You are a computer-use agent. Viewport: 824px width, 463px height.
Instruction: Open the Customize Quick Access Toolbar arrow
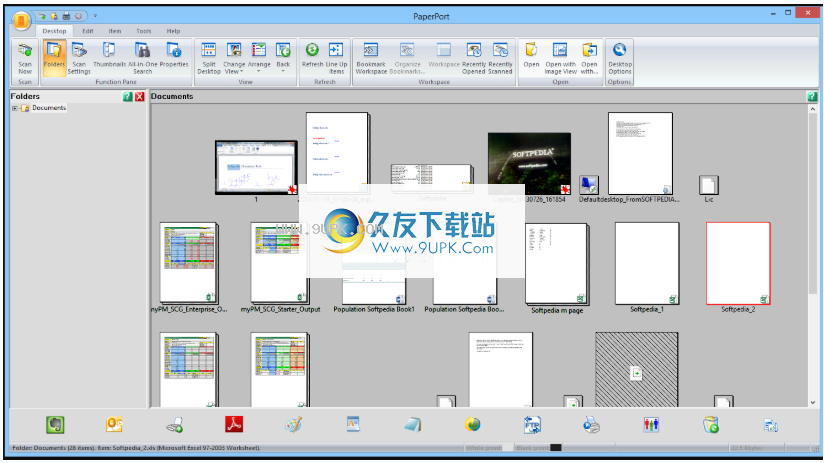(95, 16)
